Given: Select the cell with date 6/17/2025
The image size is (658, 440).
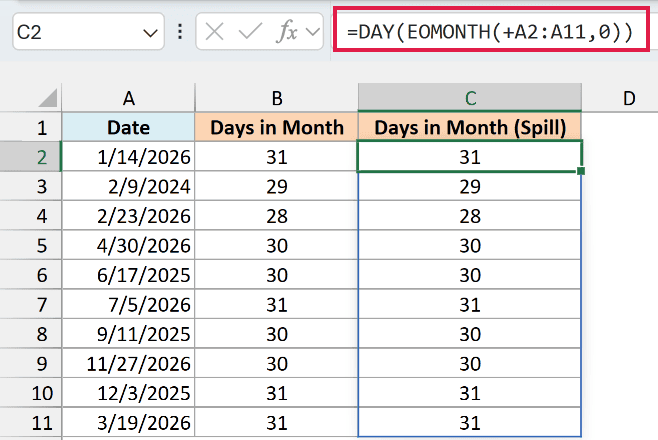Looking at the screenshot, I should [x=128, y=275].
